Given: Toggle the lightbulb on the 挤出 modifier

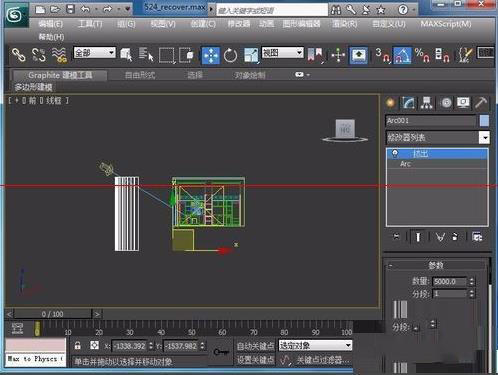Looking at the screenshot, I should (395, 153).
